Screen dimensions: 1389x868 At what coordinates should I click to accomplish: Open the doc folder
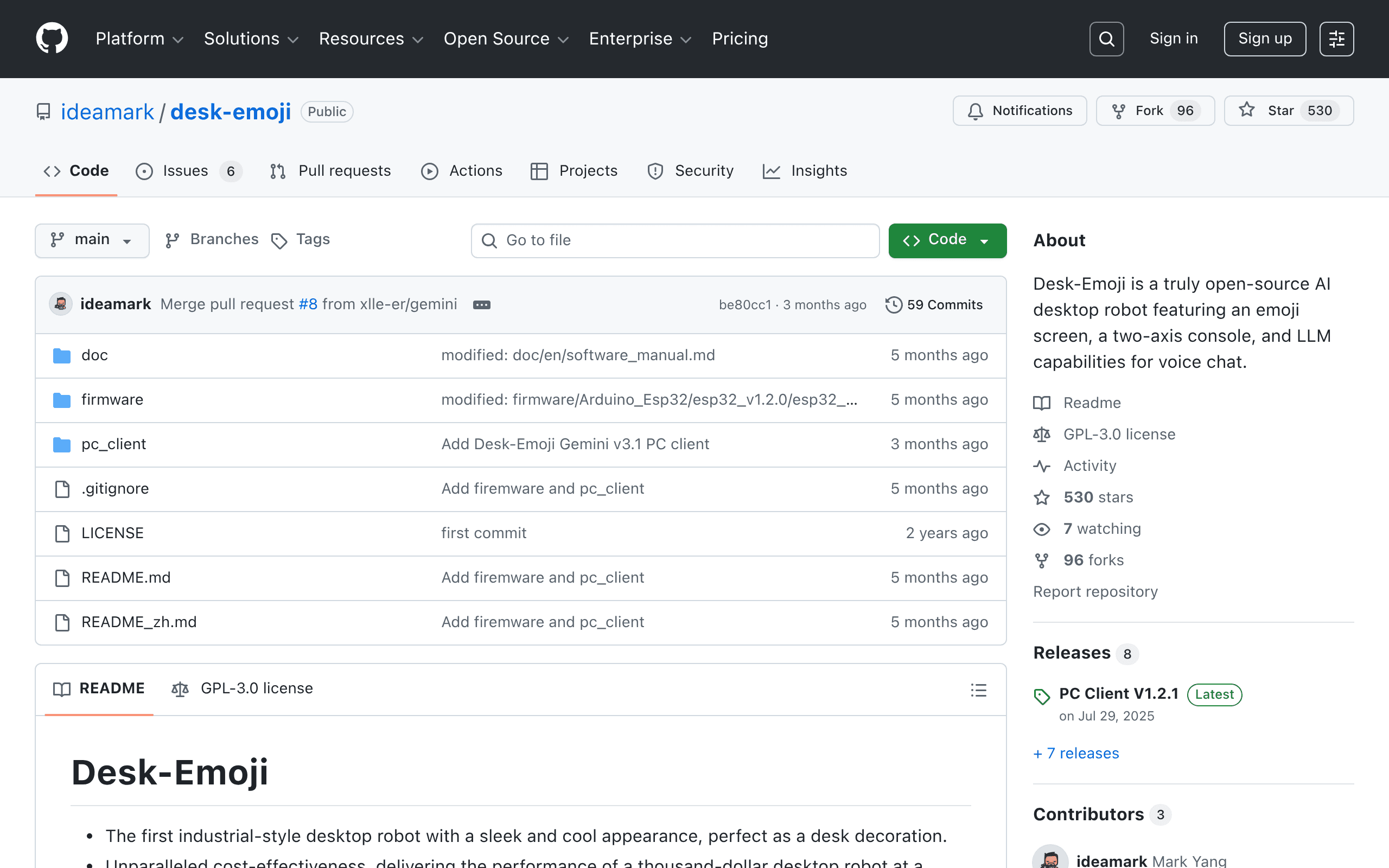(95, 355)
